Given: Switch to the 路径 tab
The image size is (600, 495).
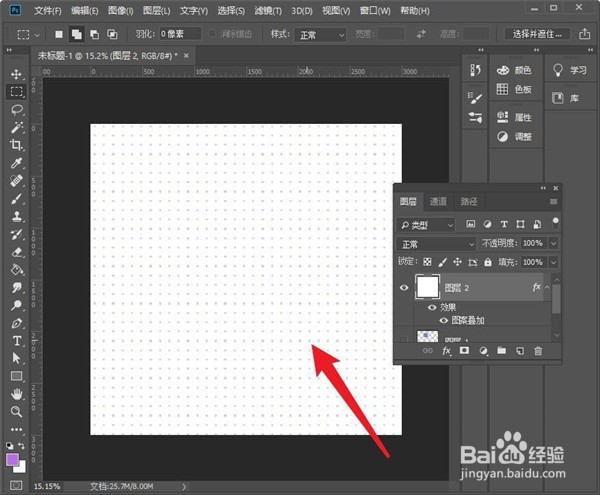Looking at the screenshot, I should (x=469, y=201).
